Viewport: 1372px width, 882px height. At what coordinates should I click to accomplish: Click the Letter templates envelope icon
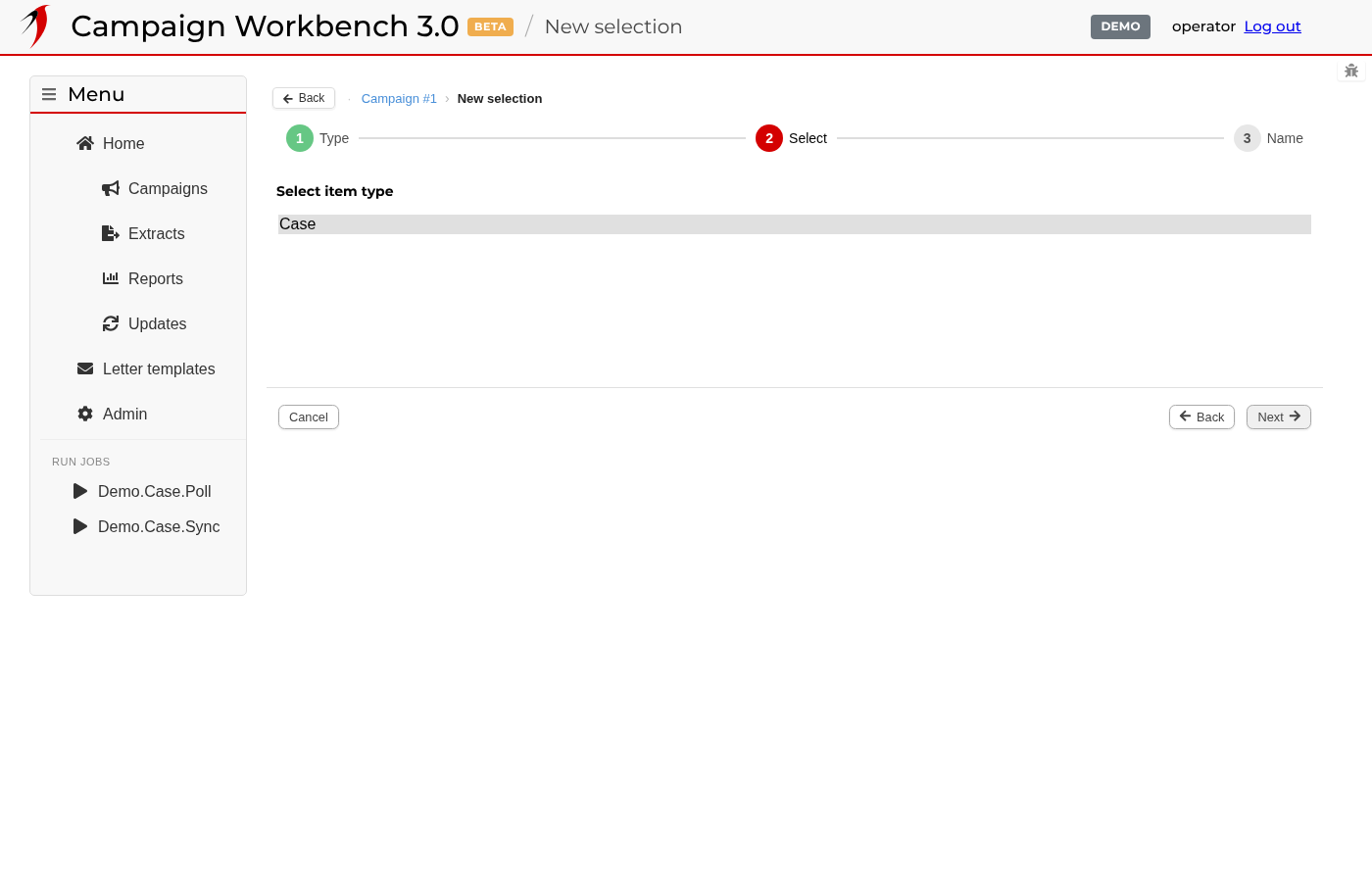point(85,368)
